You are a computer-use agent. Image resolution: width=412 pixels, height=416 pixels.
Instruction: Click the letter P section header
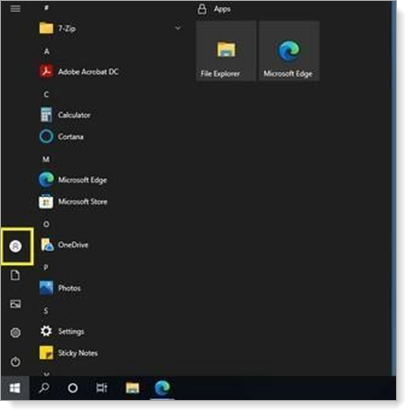click(x=46, y=267)
